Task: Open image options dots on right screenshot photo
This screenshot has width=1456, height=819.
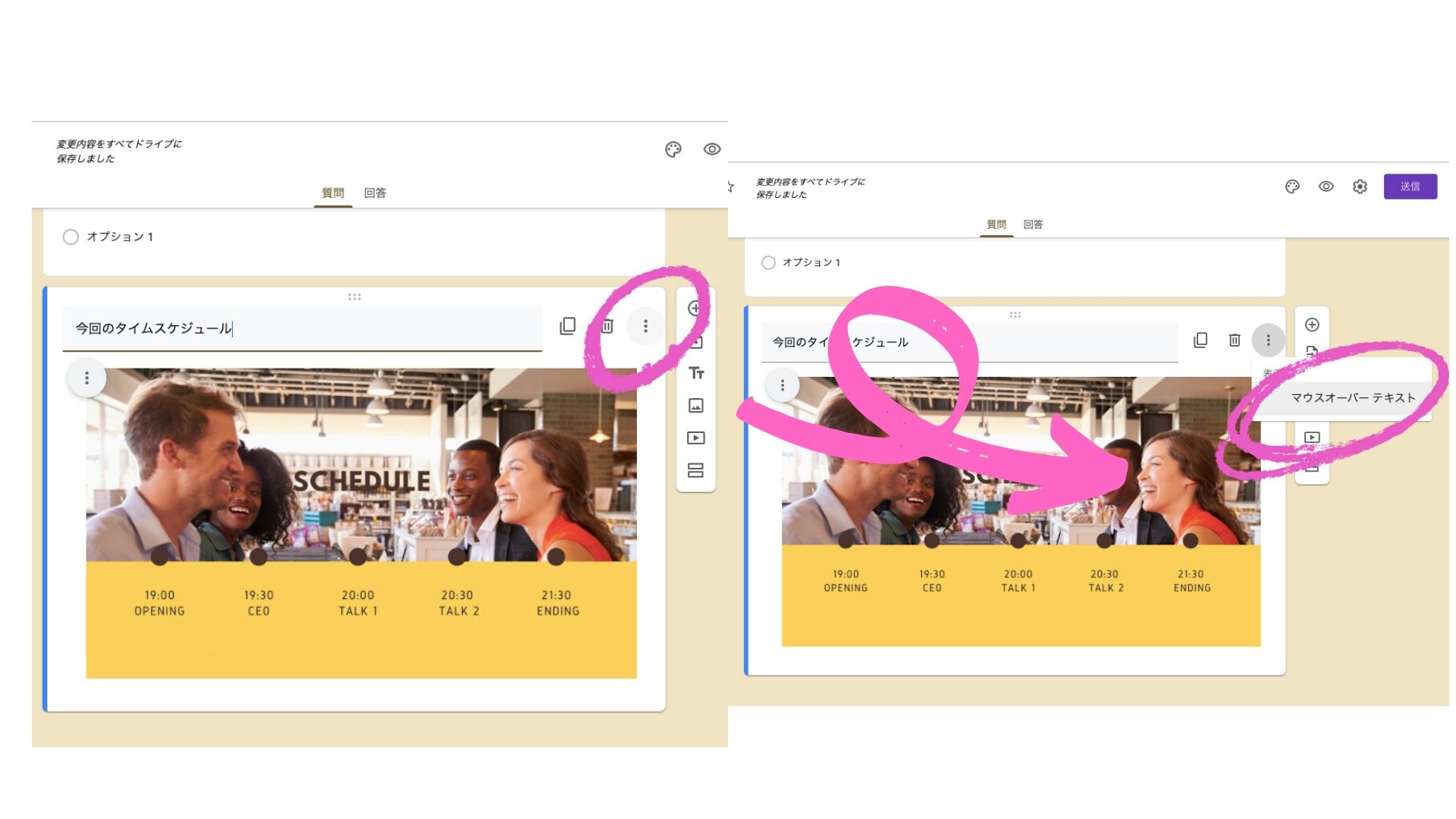Action: click(783, 385)
